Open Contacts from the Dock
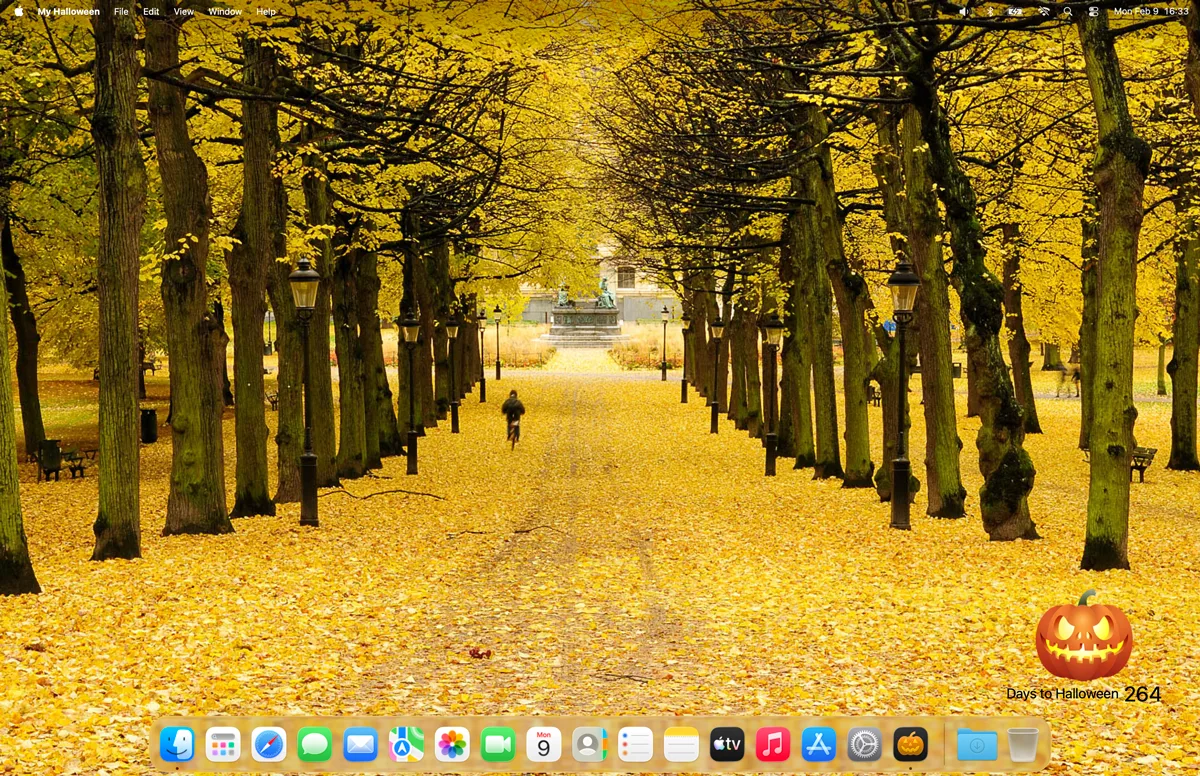1200x776 pixels. [589, 744]
